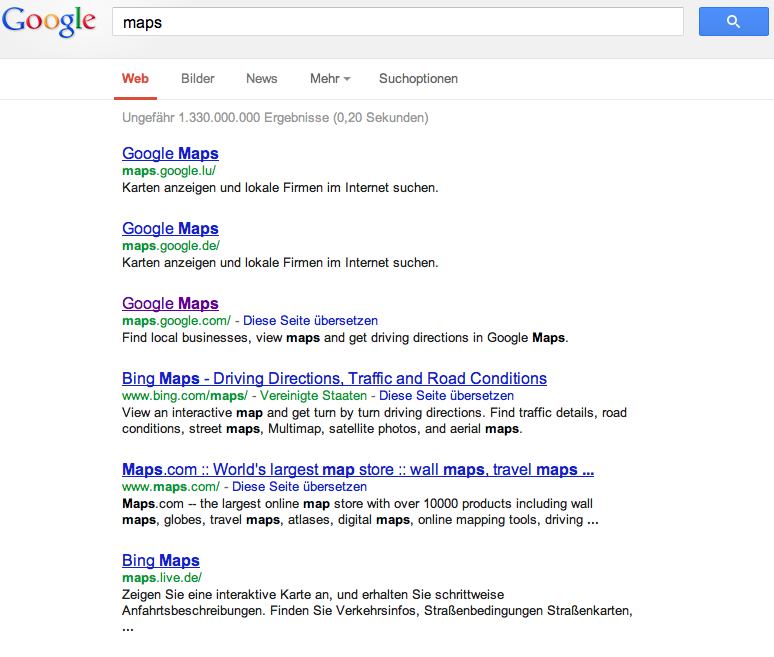The width and height of the screenshot is (774, 657).
Task: Translate the www.maps.com result page
Action: tap(299, 487)
